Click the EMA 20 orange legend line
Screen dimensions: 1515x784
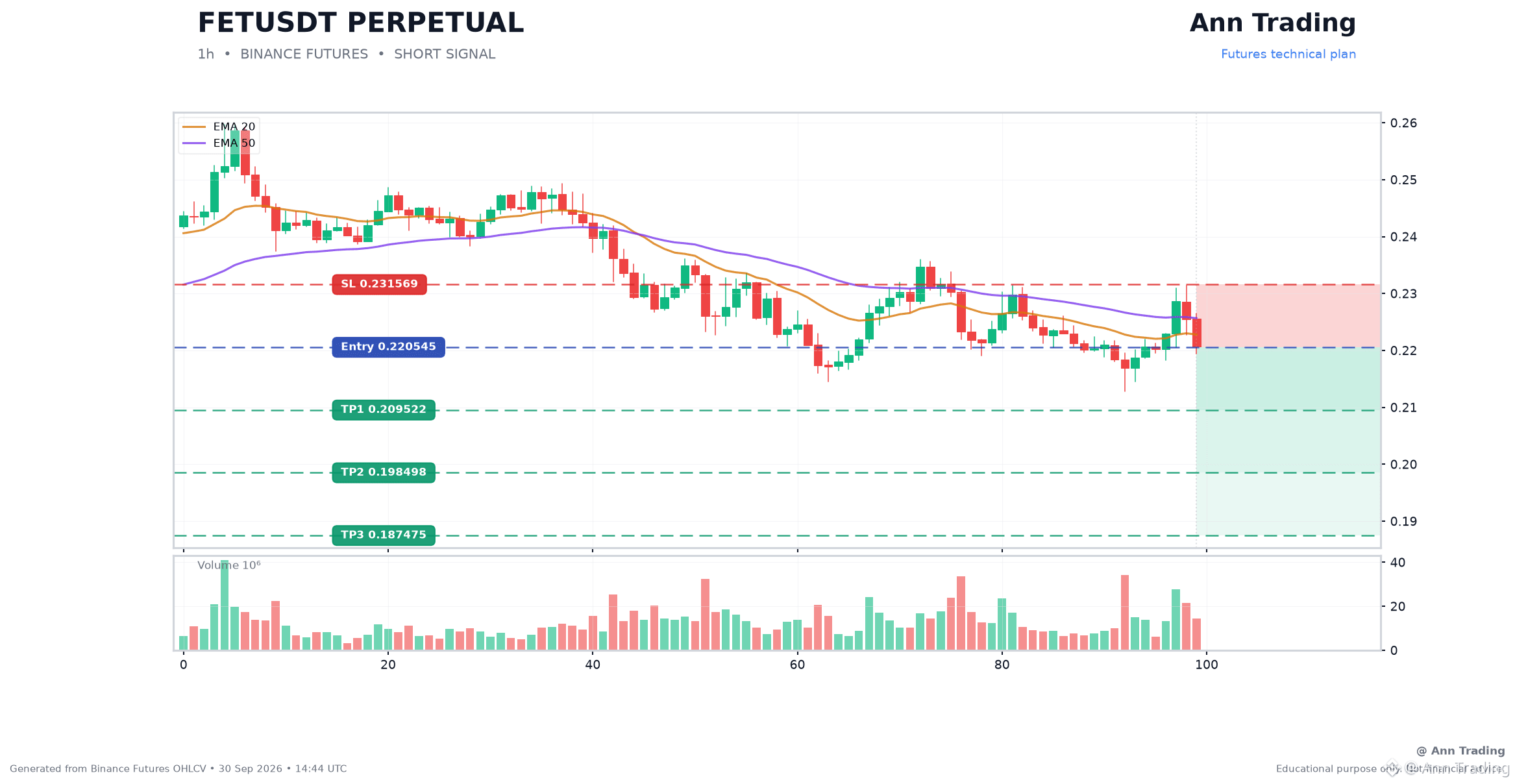[194, 127]
